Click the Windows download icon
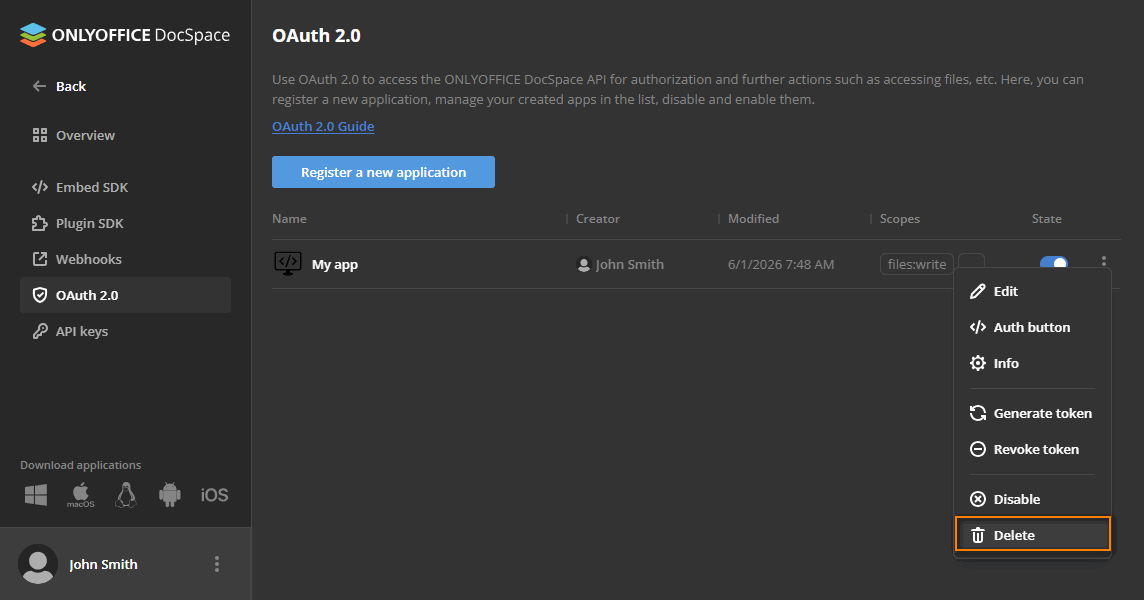The width and height of the screenshot is (1144, 600). click(x=36, y=495)
